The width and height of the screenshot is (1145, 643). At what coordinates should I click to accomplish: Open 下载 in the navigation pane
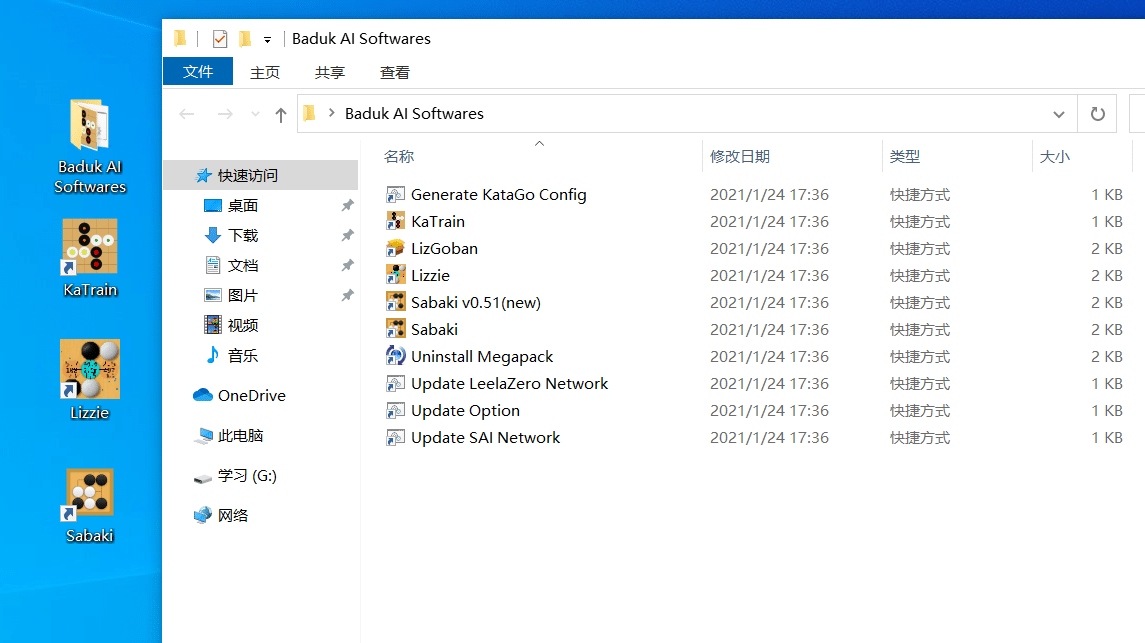click(242, 236)
